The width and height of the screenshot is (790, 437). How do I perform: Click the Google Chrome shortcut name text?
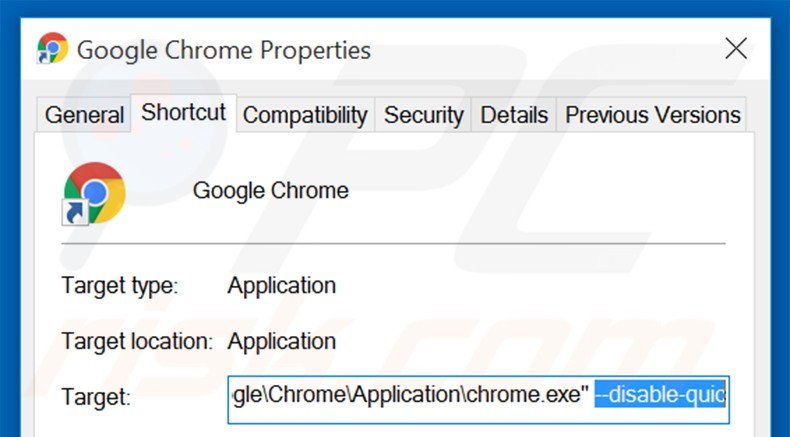click(x=270, y=190)
